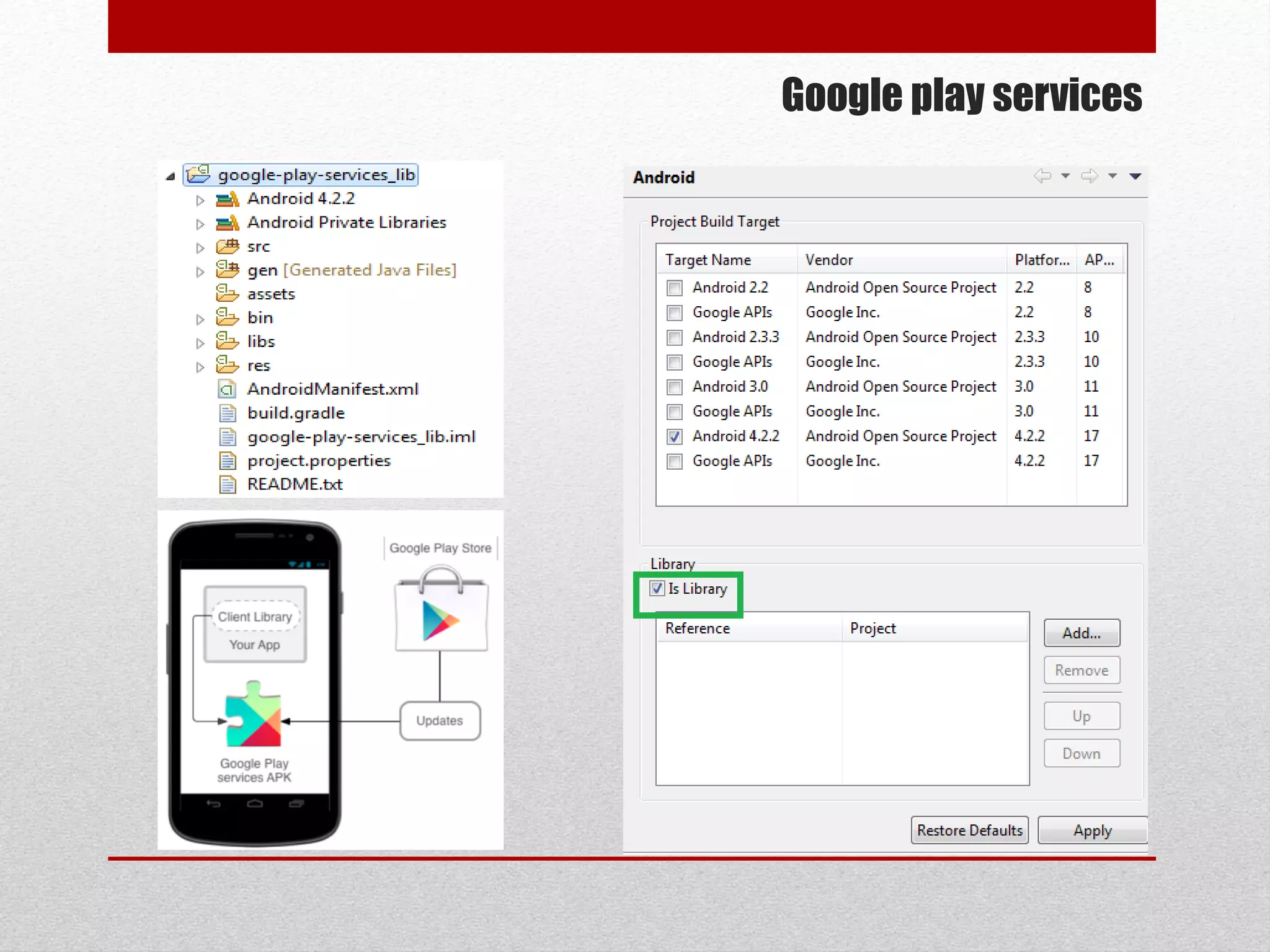Click the Client Library box in diagram
The height and width of the screenshot is (952, 1270).
(255, 617)
